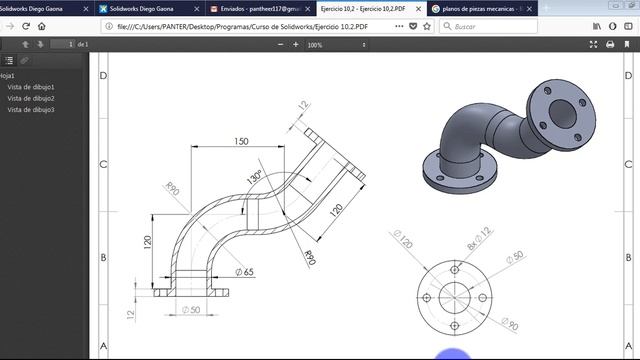Select Vista de dibujo2 outline item

31,98
